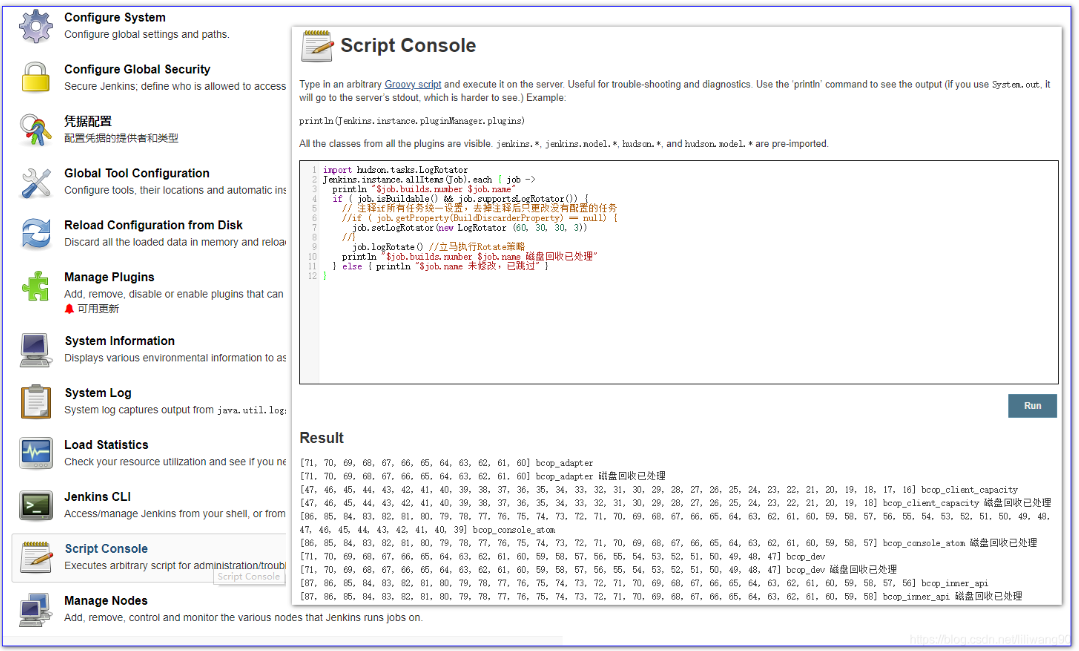This screenshot has width=1079, height=651.
Task: Click the Jenkins CLI terminal icon
Action: click(36, 505)
